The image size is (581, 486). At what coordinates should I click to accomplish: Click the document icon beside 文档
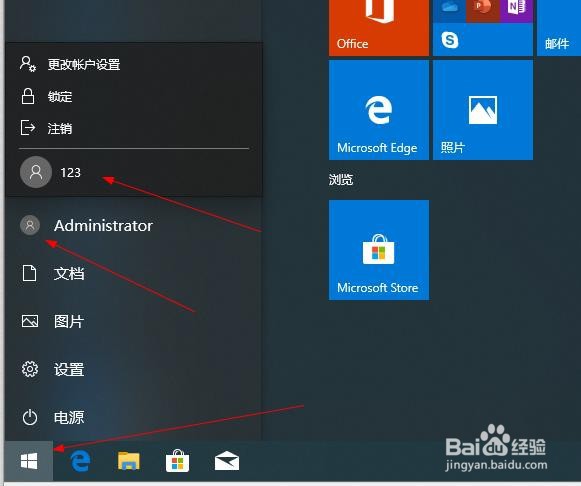click(30, 273)
